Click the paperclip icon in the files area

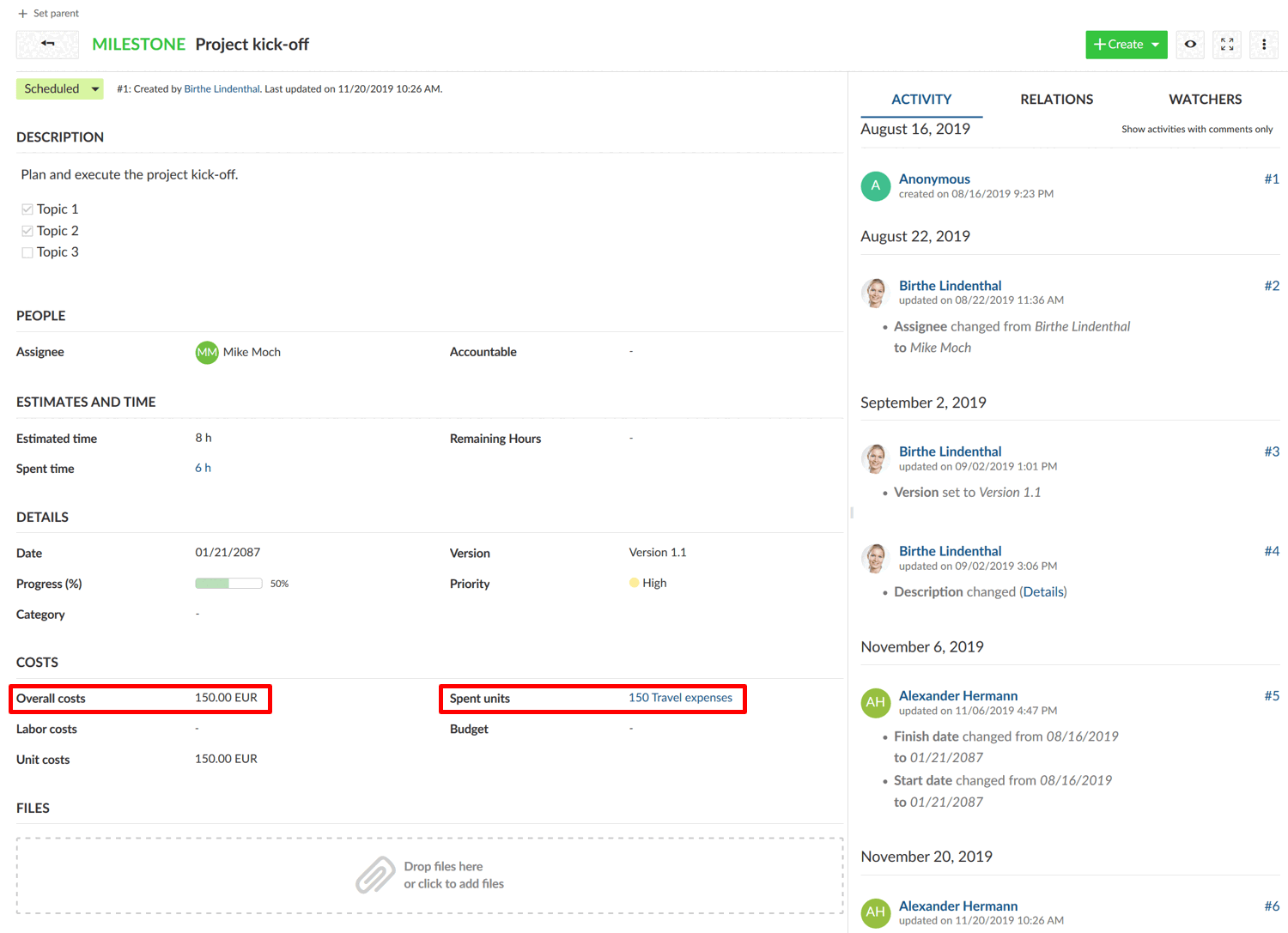click(x=375, y=875)
